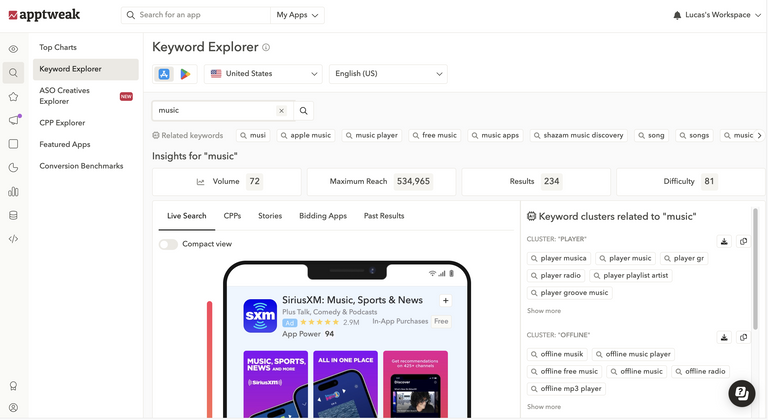Image resolution: width=768 pixels, height=420 pixels.
Task: Select the 'player playlist artist' keyword
Action: (631, 275)
